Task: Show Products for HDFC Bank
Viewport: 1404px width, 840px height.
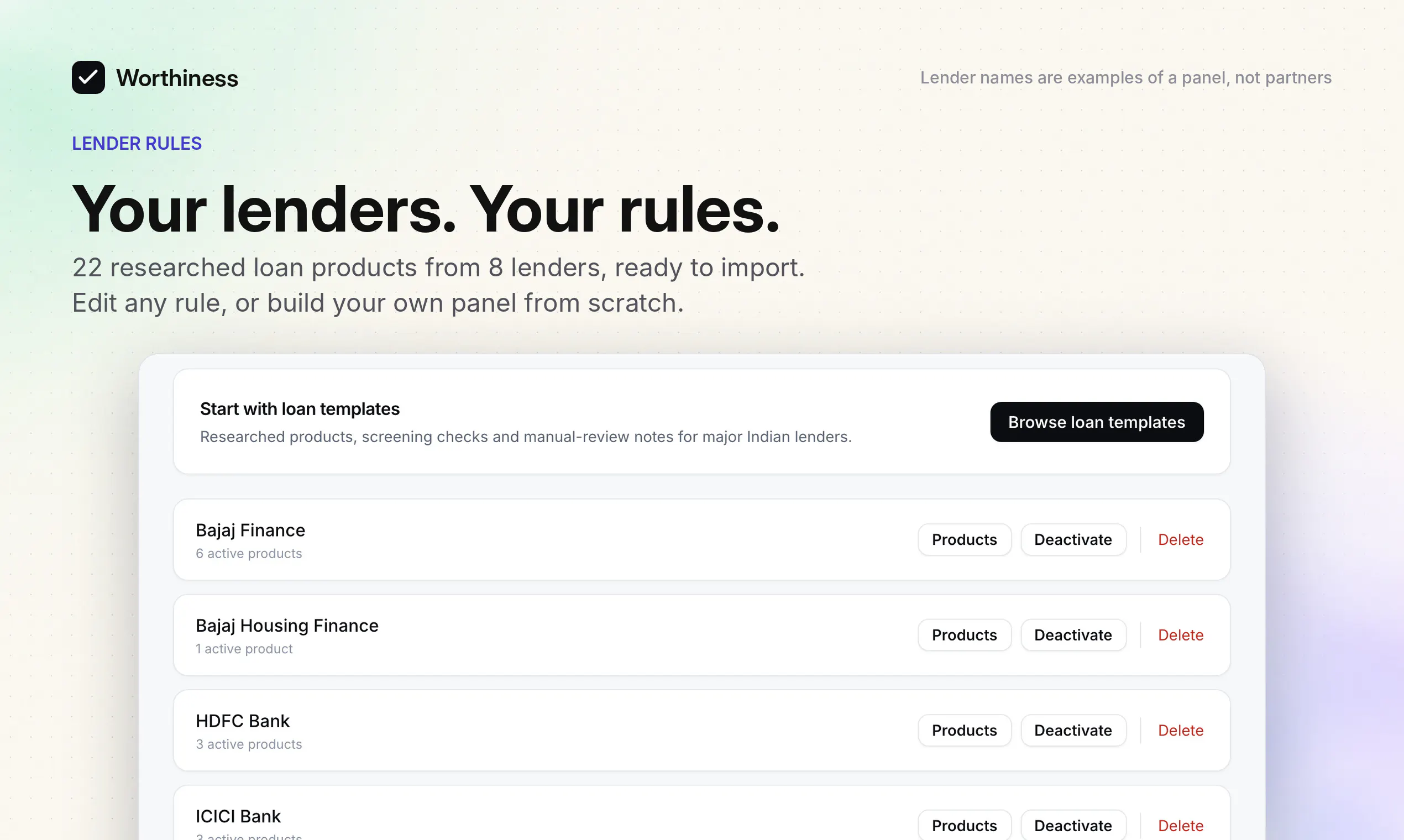Action: (x=963, y=730)
